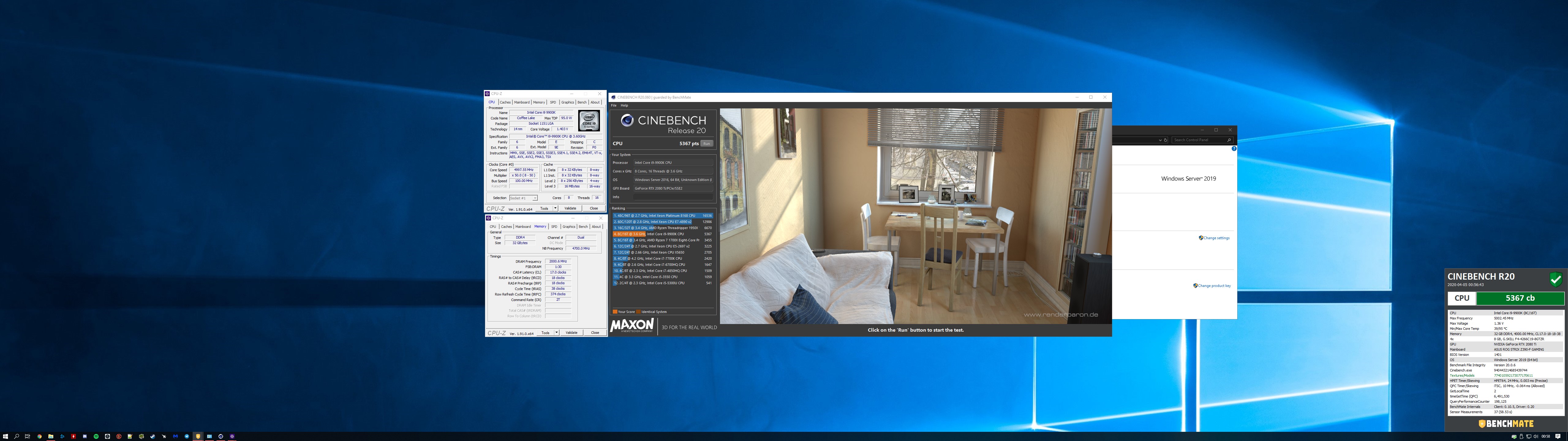Viewport: 1568px width, 441px height.
Task: Open the Cinebench Help menu
Action: [x=624, y=105]
